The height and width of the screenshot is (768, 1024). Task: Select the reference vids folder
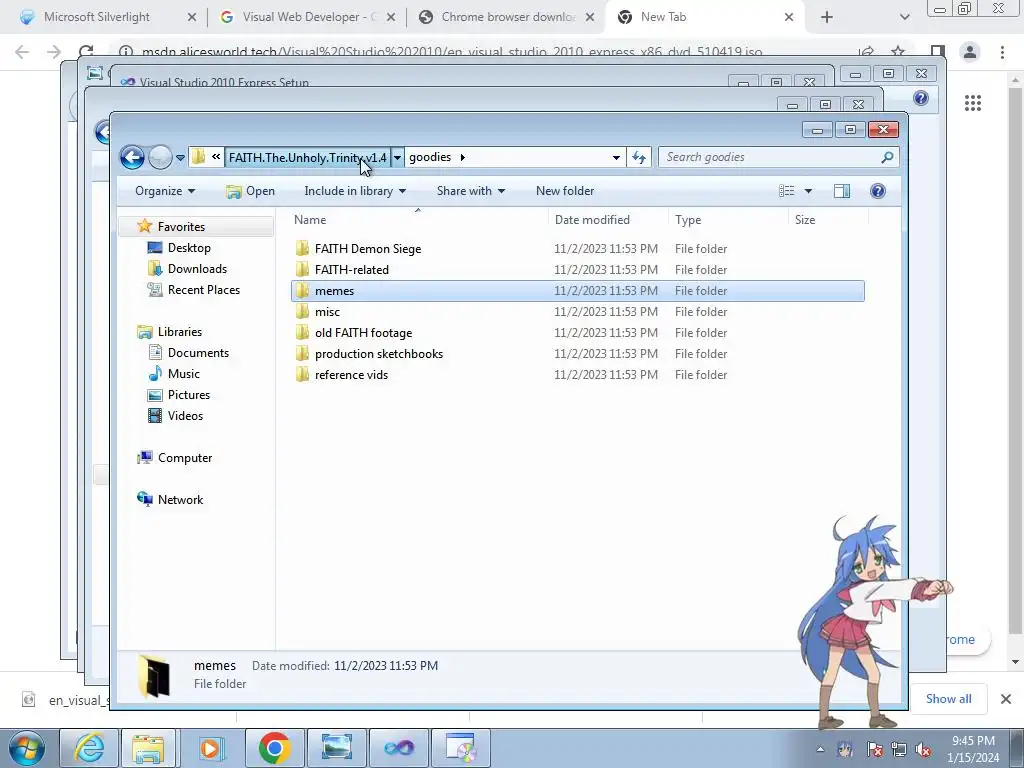pos(577,375)
